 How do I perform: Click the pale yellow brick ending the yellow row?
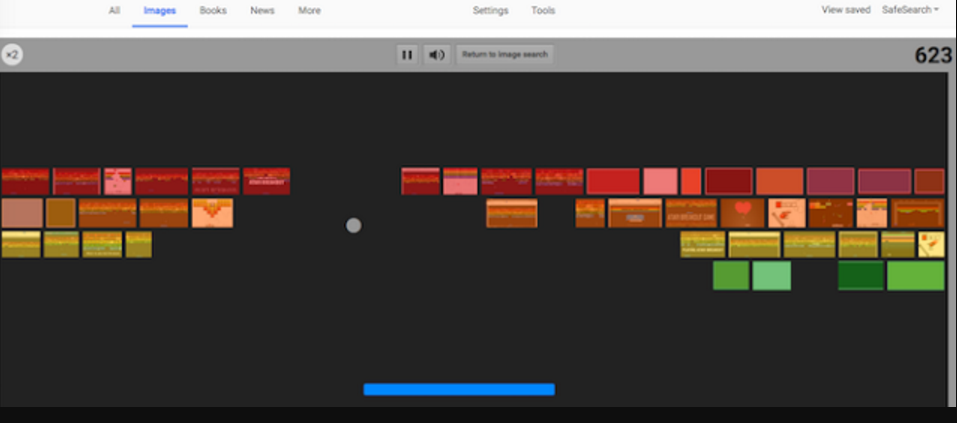pyautogui.click(x=931, y=244)
